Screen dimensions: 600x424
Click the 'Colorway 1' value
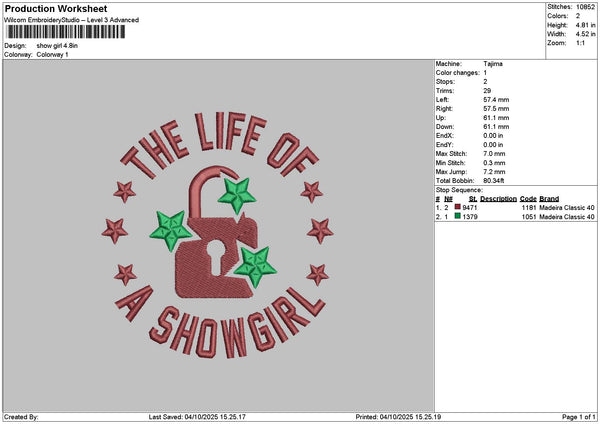[x=52, y=55]
